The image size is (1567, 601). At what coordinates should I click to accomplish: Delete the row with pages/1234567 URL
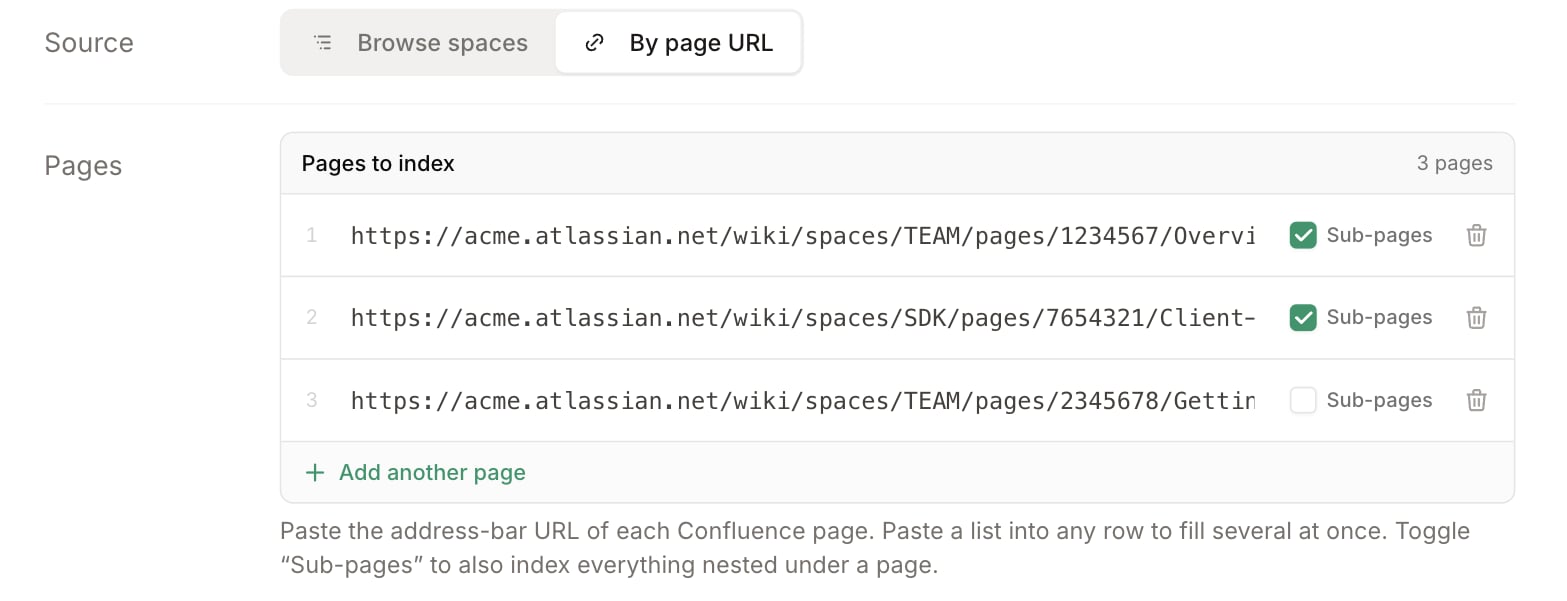pos(1476,235)
